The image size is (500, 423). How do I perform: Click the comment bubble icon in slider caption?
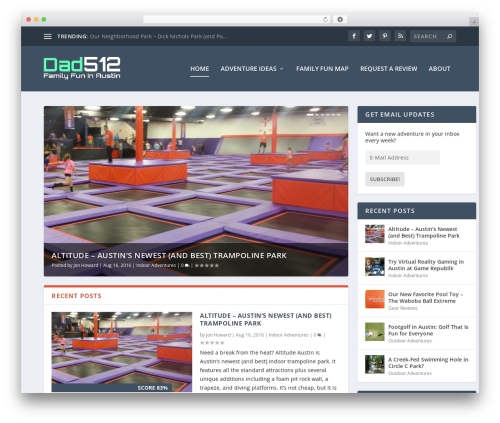coord(187,266)
